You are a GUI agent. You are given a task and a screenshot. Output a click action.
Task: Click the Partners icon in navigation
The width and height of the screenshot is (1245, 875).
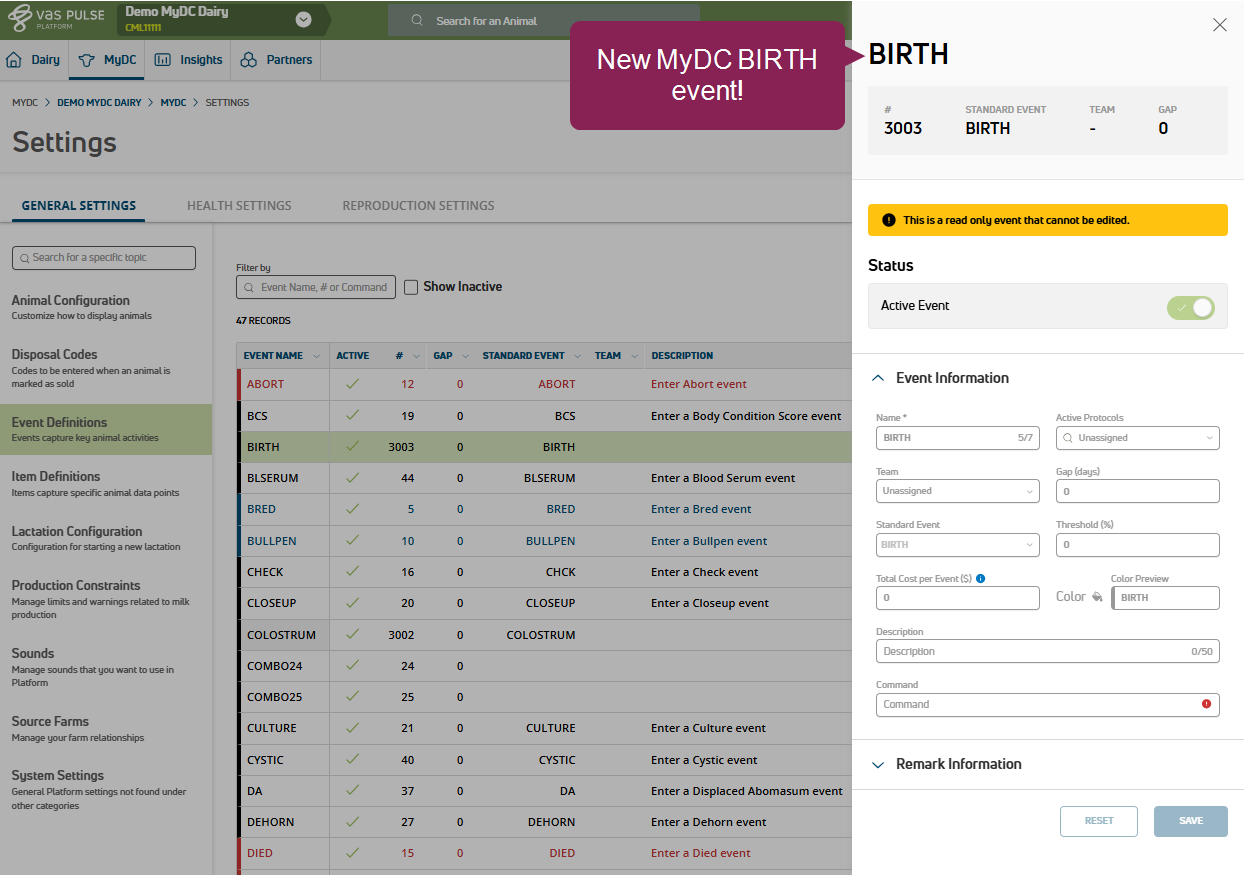[x=249, y=60]
